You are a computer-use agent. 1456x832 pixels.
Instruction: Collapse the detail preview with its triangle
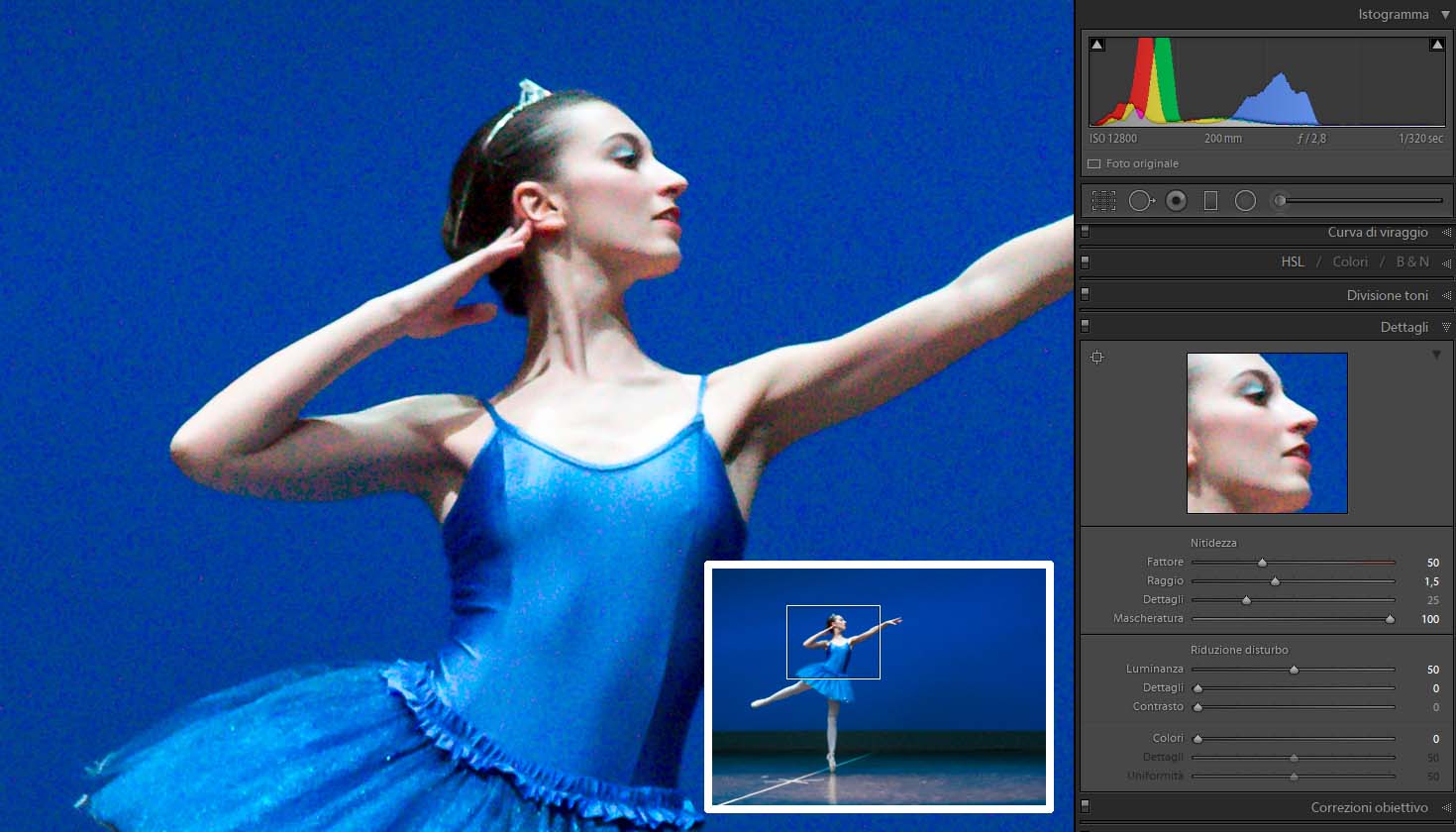1436,355
